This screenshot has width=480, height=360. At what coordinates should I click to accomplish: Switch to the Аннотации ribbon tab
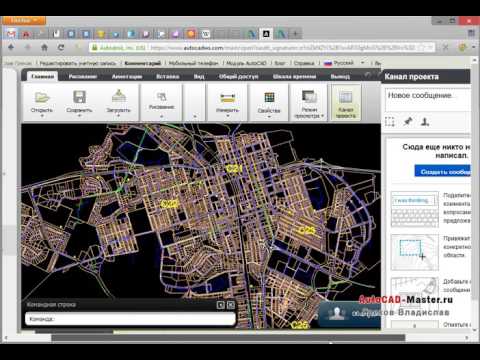click(x=127, y=76)
